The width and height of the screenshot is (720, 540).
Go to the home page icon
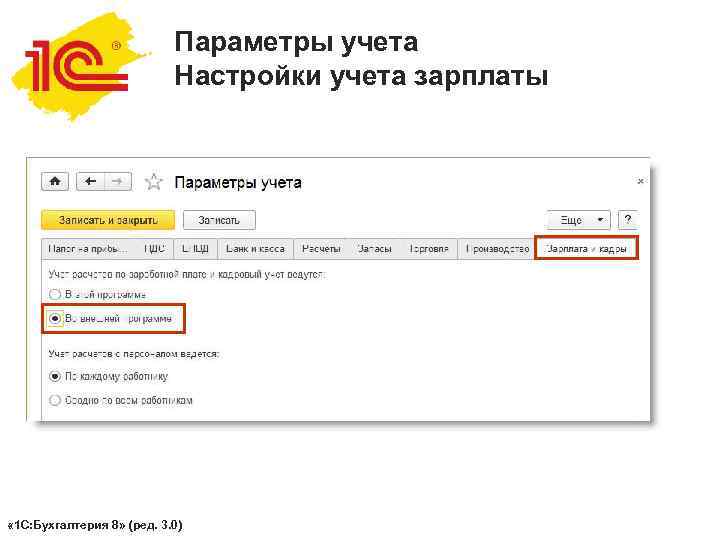pyautogui.click(x=55, y=181)
